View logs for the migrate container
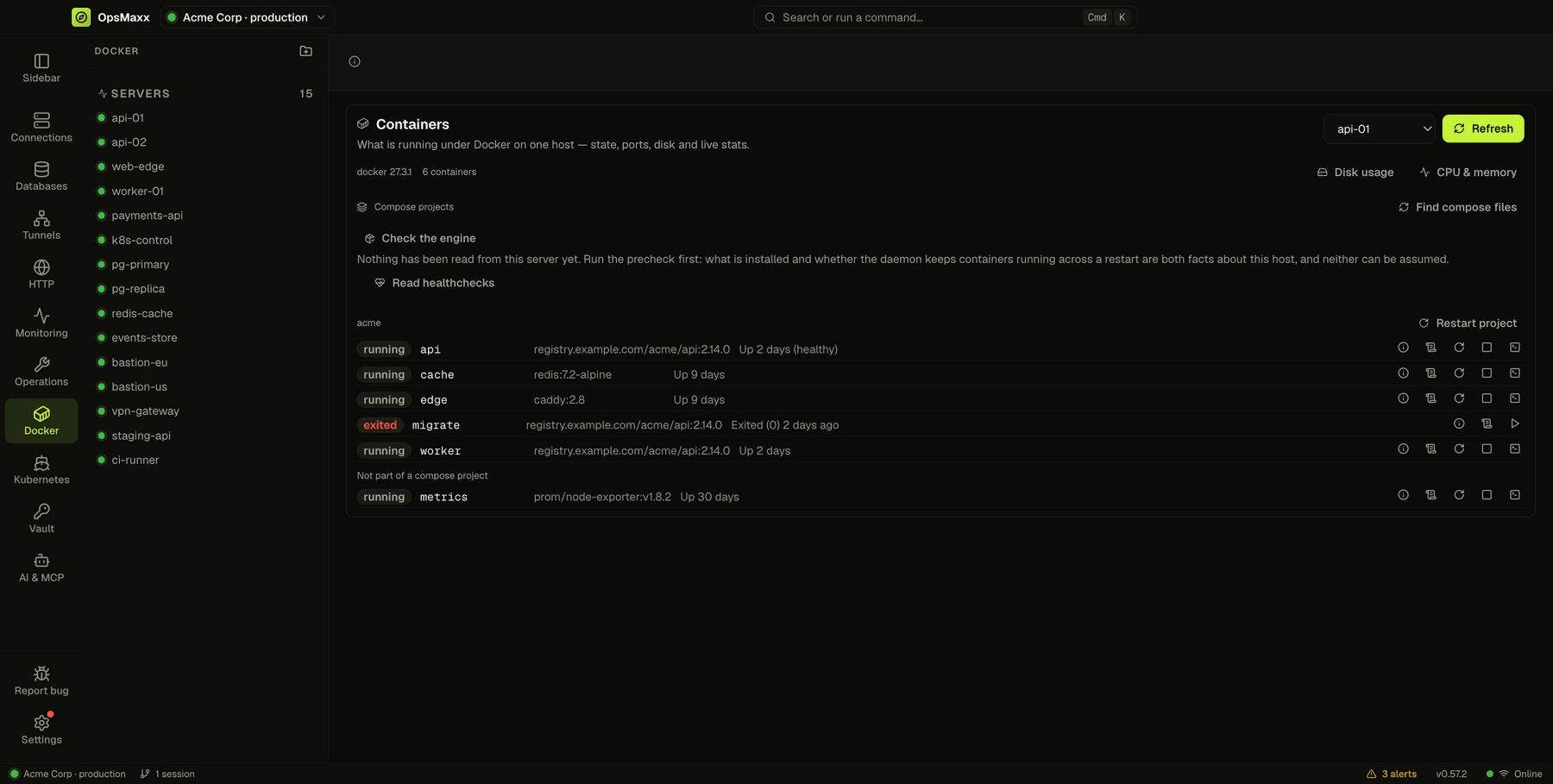The width and height of the screenshot is (1553, 784). point(1487,423)
